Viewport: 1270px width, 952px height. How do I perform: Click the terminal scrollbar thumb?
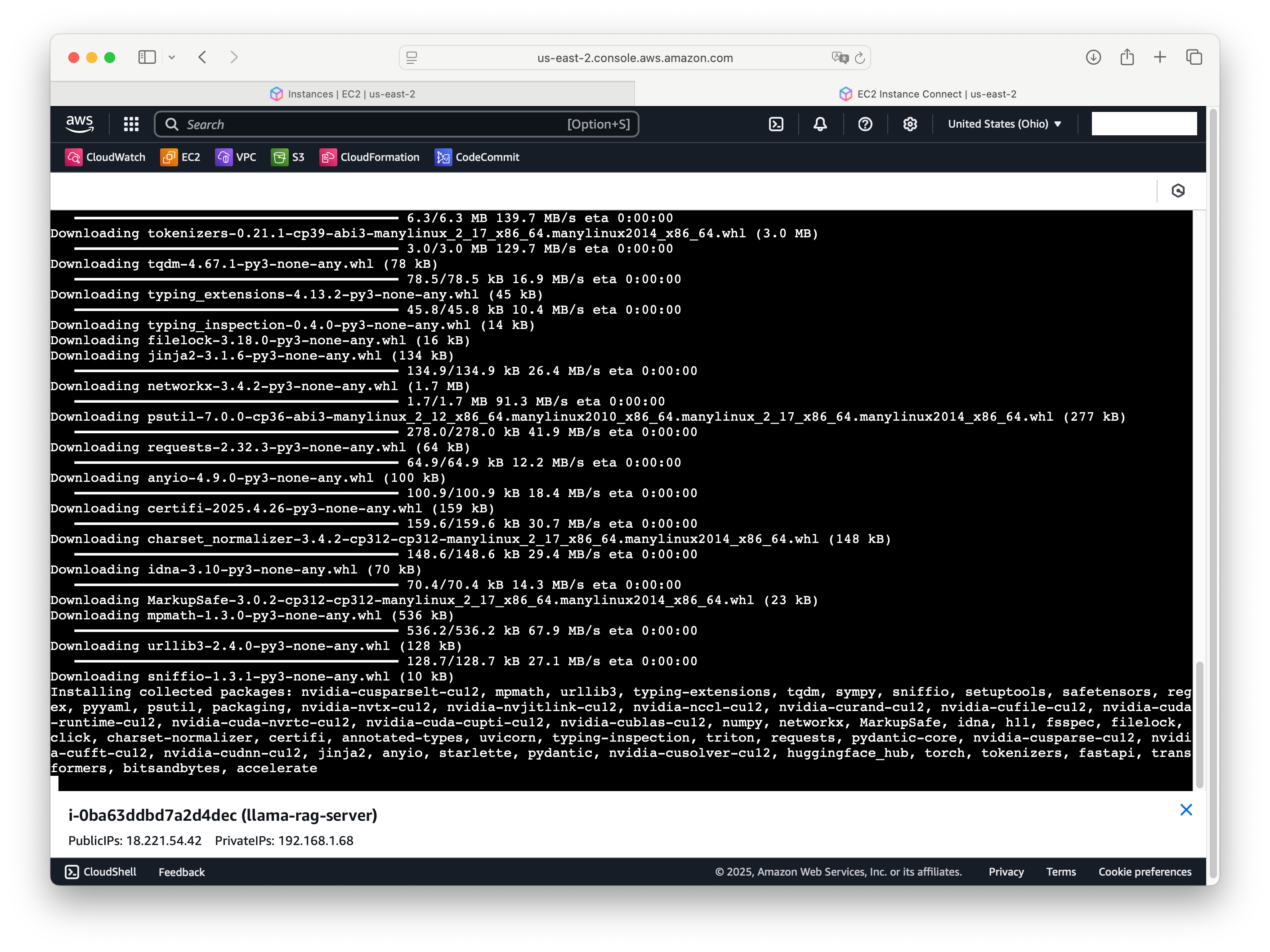pyautogui.click(x=1199, y=725)
